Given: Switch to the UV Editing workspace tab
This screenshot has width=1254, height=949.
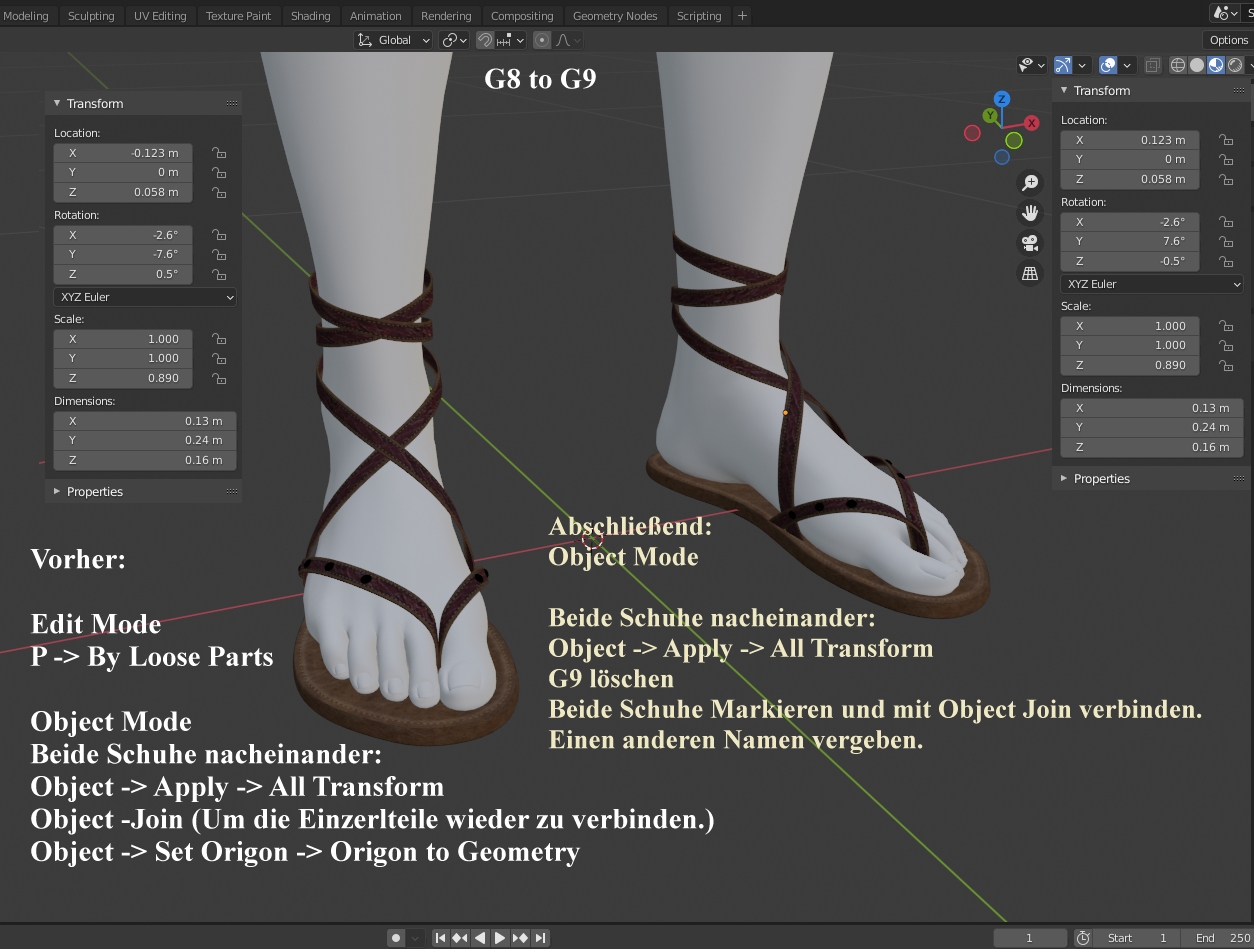Looking at the screenshot, I should pos(160,16).
